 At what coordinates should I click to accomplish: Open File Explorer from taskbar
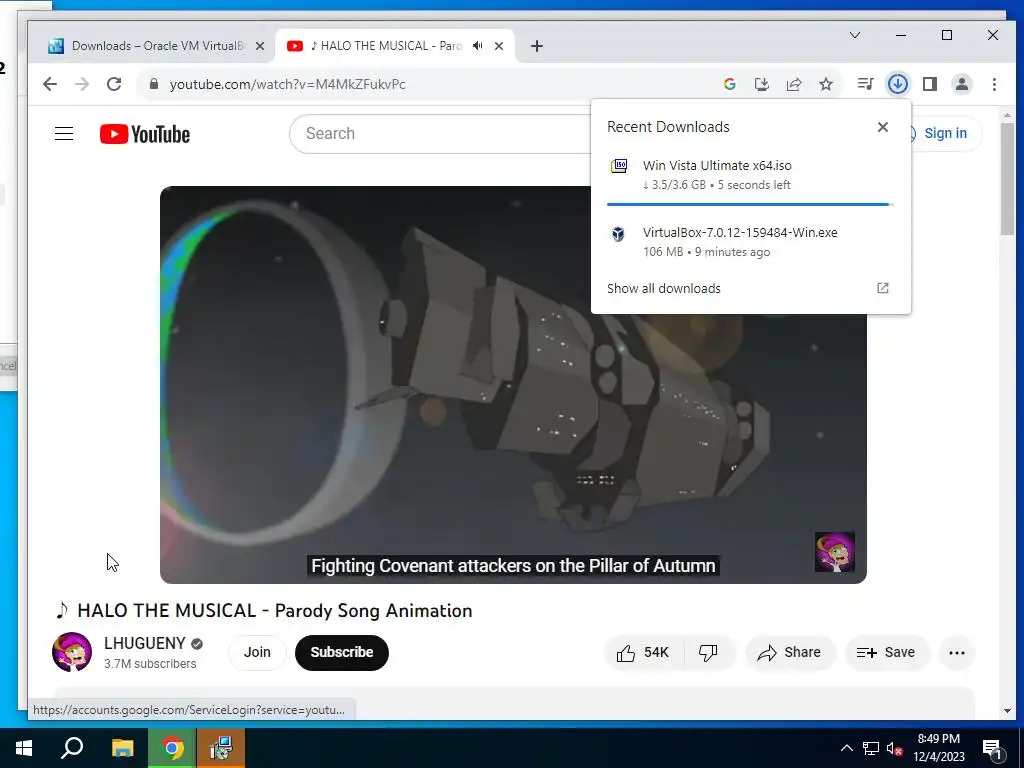(x=122, y=748)
